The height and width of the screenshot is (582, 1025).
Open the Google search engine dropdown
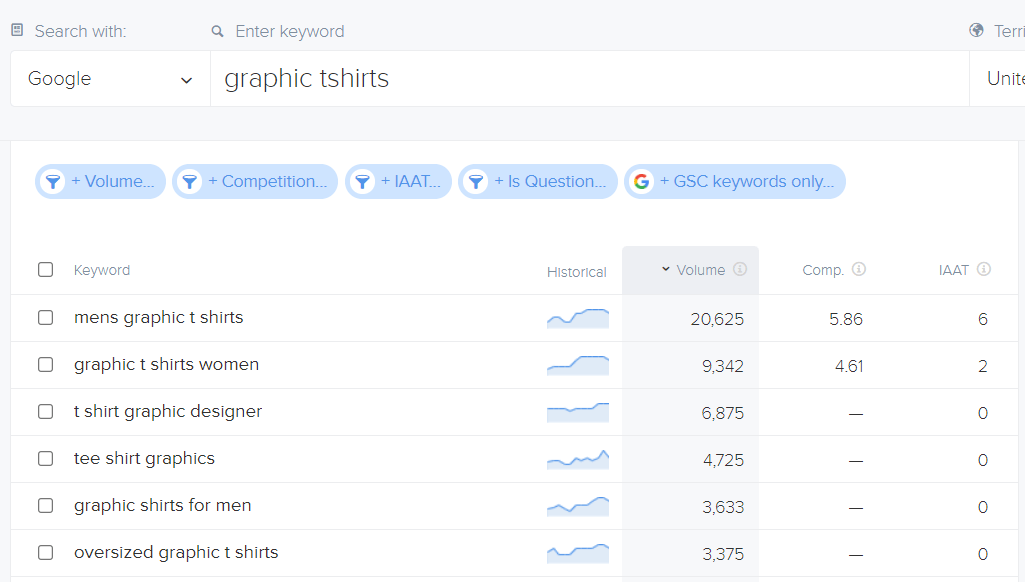point(110,79)
